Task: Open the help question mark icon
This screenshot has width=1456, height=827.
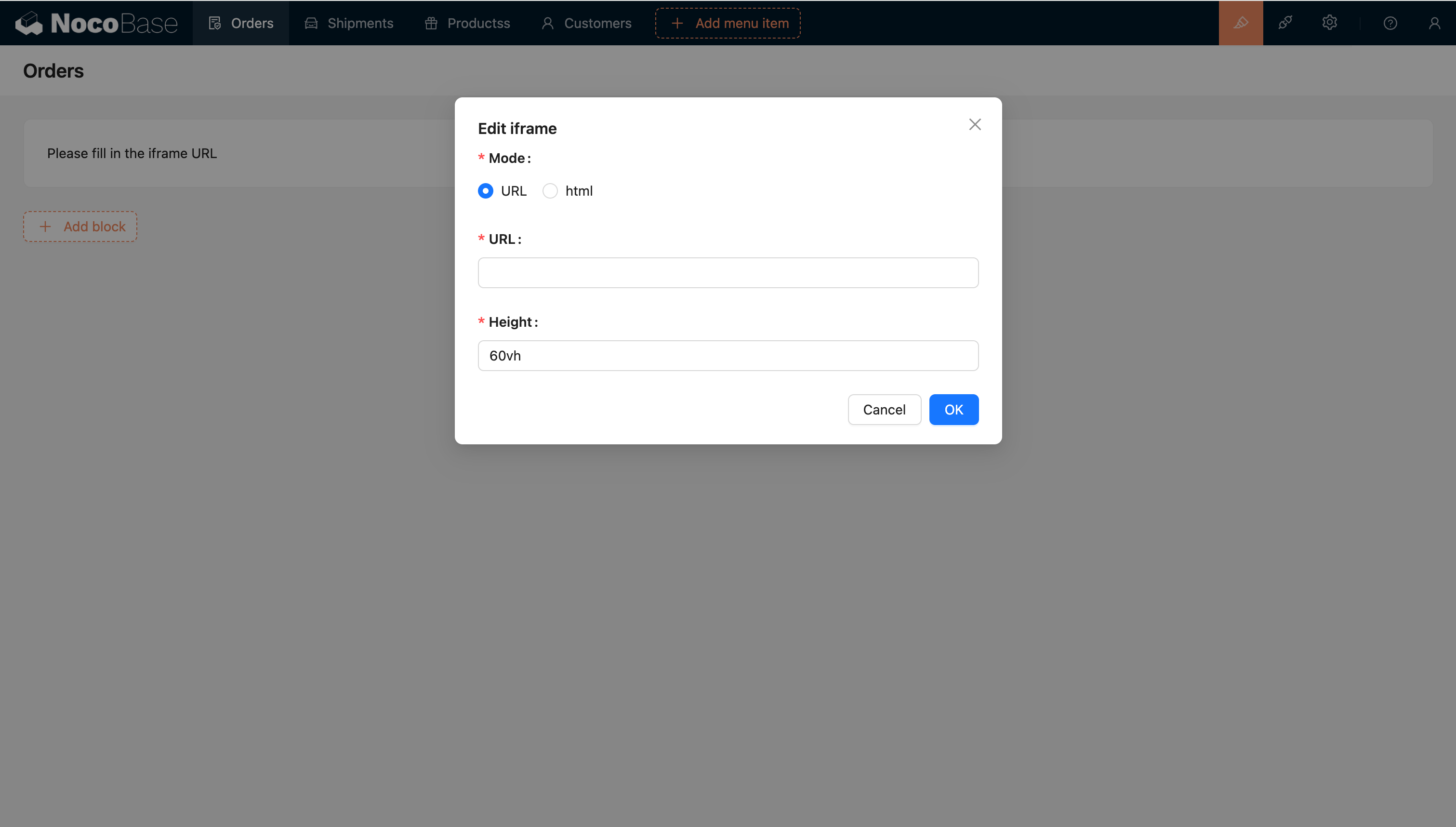Action: pyautogui.click(x=1390, y=23)
